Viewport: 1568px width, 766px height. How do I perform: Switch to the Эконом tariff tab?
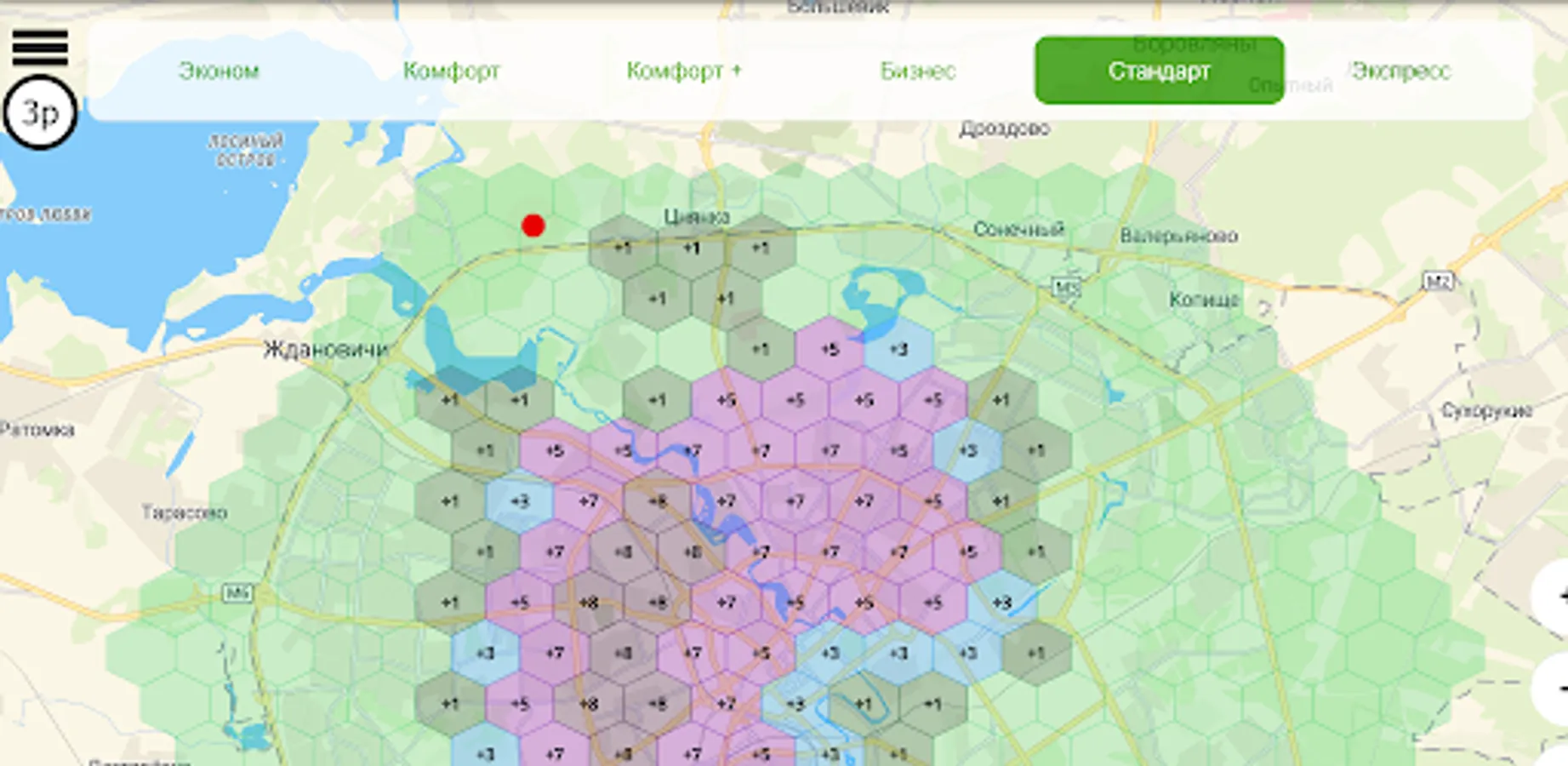219,71
